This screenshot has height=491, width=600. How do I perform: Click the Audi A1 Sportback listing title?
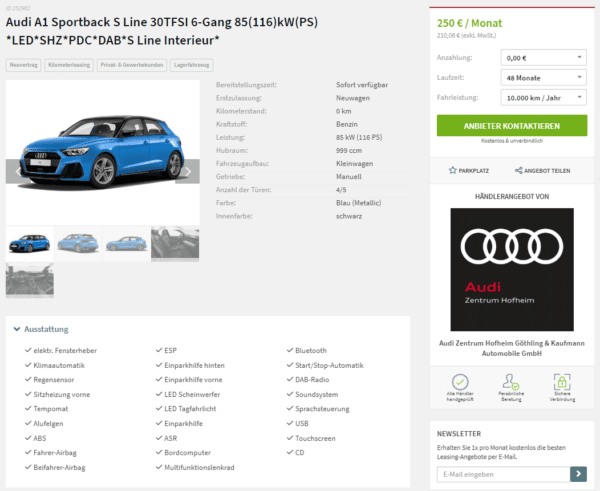(162, 31)
